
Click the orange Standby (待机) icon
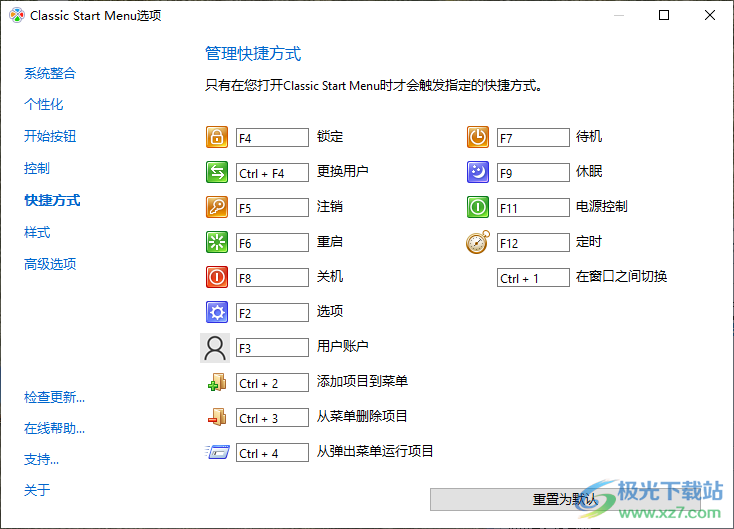477,137
